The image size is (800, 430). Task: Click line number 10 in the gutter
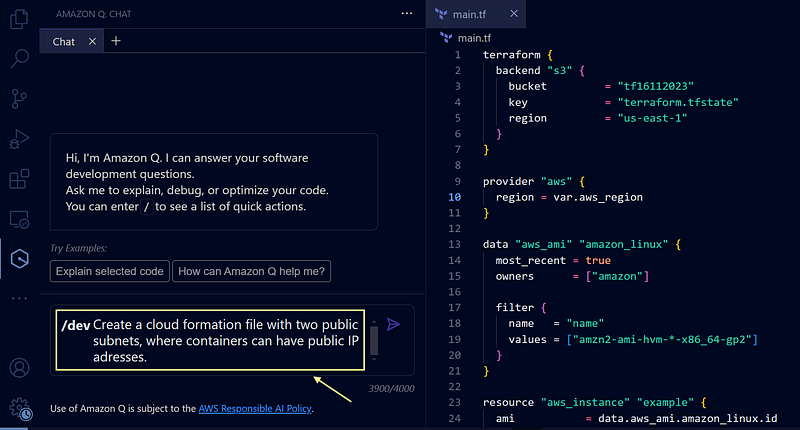[455, 197]
